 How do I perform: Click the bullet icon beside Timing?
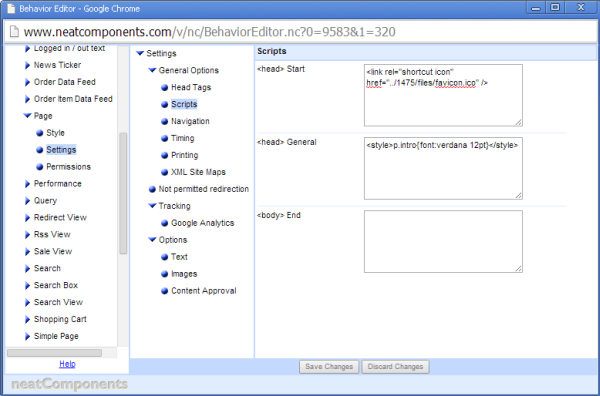165,139
